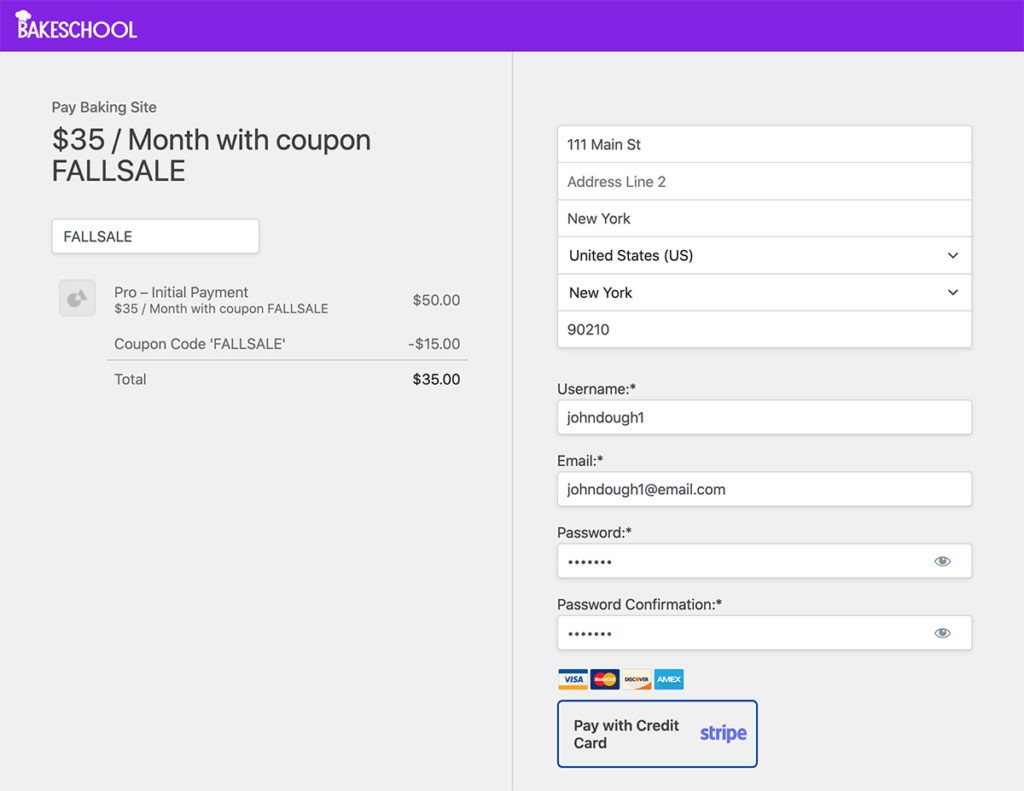Click the BakeSchool logo
Screen dimensions: 1024x791
76,26
